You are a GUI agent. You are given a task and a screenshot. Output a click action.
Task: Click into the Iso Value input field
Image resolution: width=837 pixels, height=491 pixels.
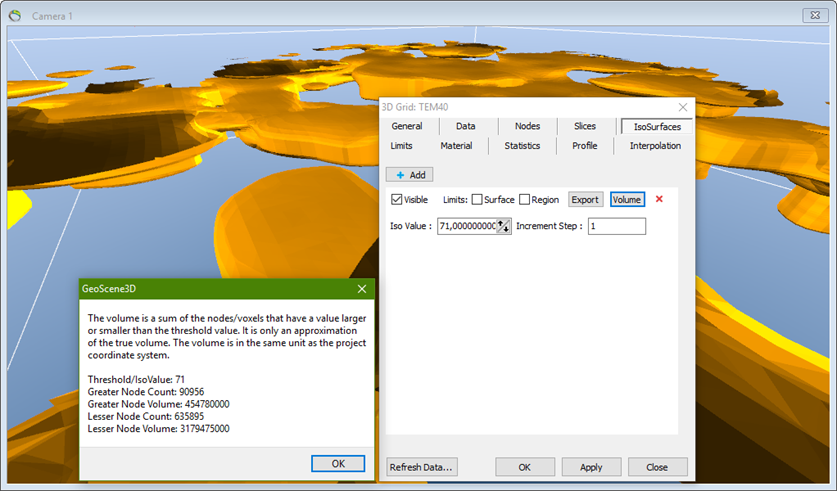pos(467,226)
